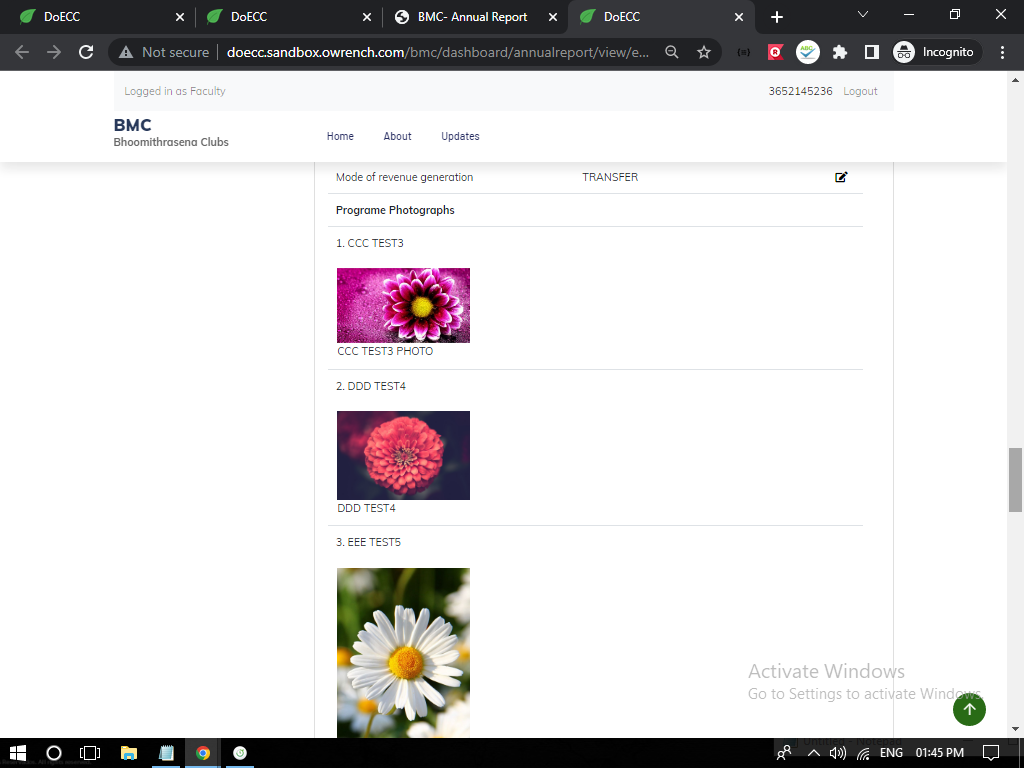This screenshot has width=1024, height=768.
Task: Click the edit icon for Mode of revenue generation
Action: coord(841,177)
